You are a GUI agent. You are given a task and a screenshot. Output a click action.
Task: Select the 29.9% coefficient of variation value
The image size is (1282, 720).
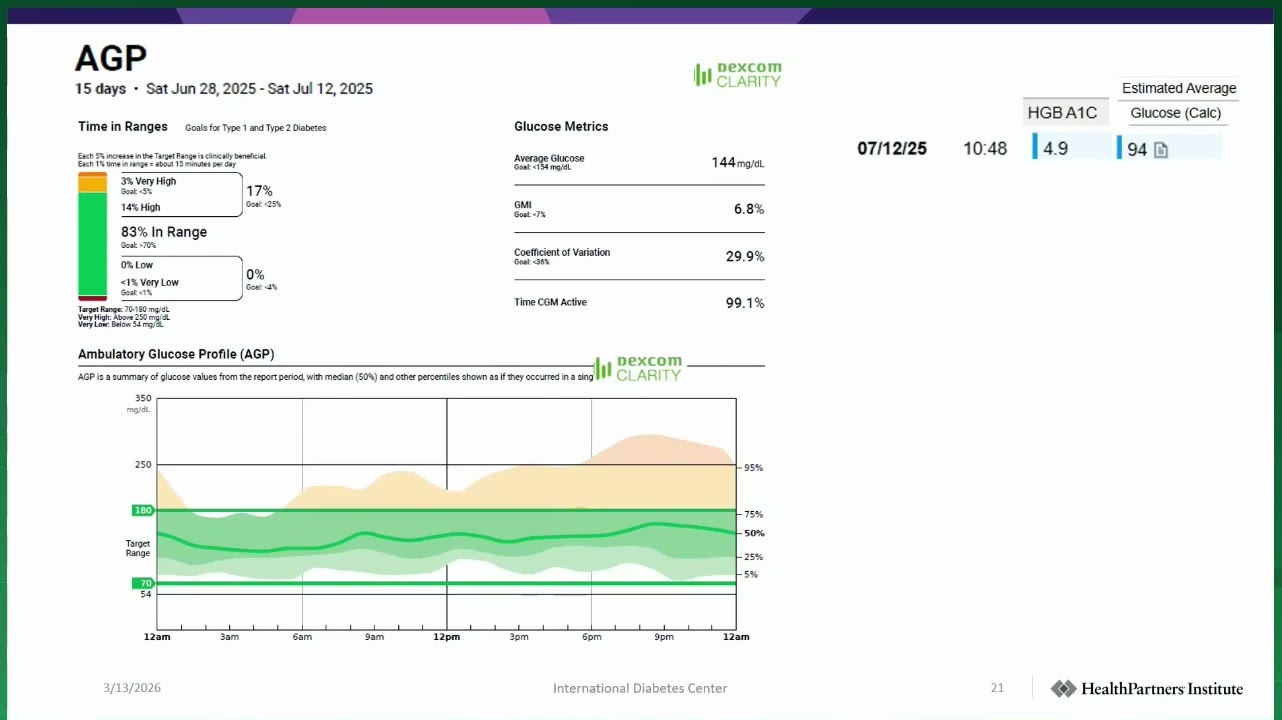(745, 256)
